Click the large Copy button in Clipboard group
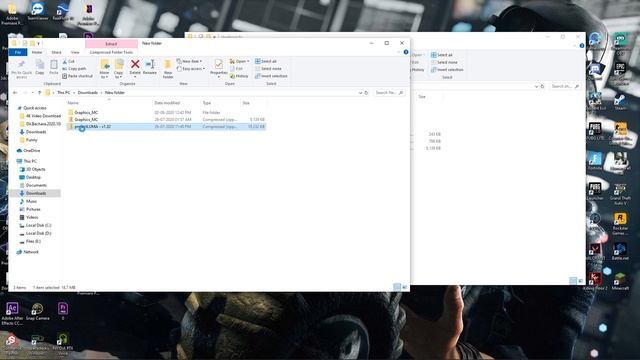The width and height of the screenshot is (640, 360). 40,67
